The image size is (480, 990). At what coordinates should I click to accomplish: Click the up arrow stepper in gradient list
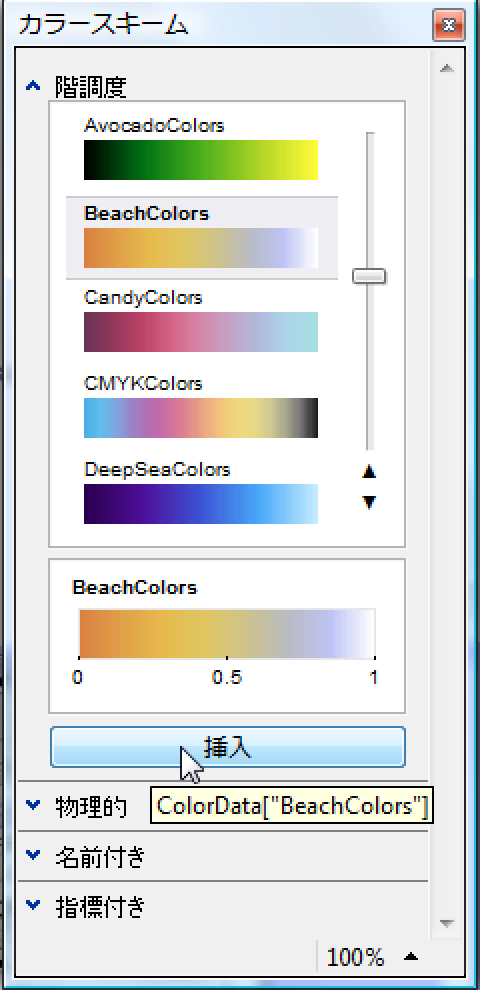coord(369,472)
